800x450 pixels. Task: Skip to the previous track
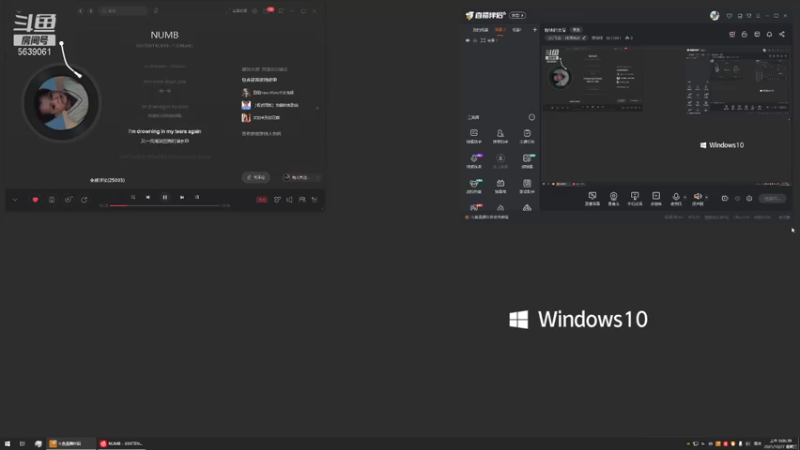[148, 197]
